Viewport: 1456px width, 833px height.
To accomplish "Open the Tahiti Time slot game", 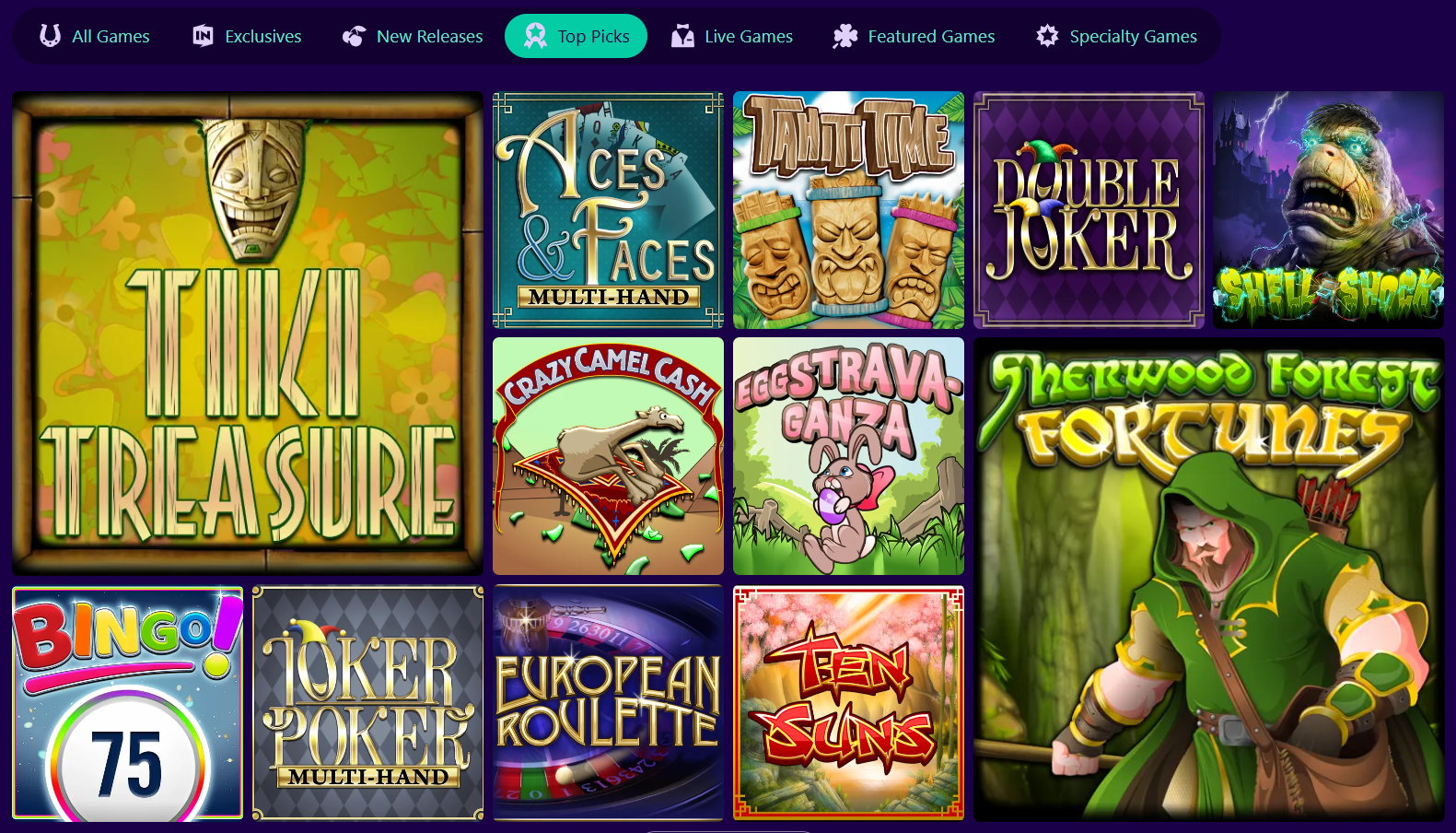I will click(848, 210).
